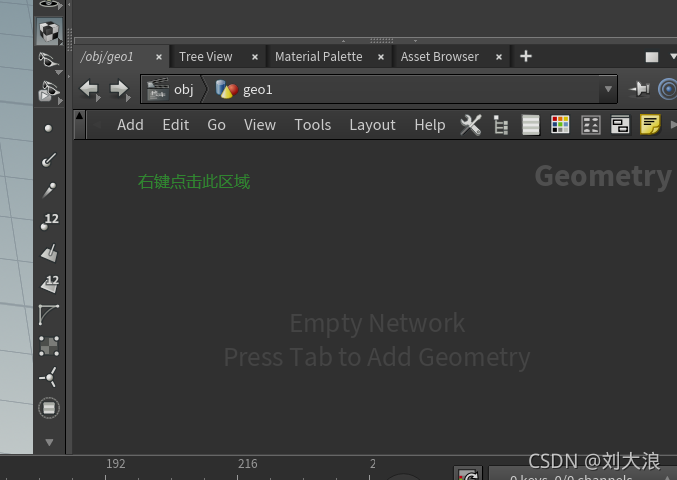Go back in network history
Viewport: 677px width, 480px height.
coord(90,90)
